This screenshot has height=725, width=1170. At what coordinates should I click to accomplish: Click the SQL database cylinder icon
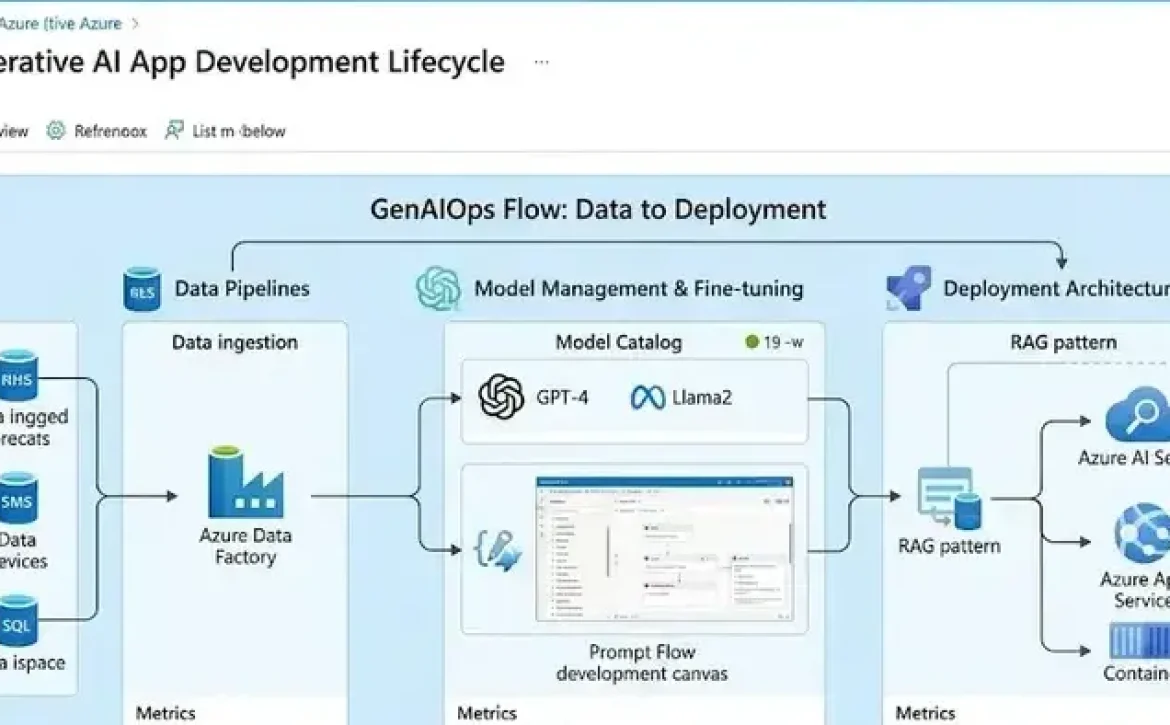[x=18, y=621]
